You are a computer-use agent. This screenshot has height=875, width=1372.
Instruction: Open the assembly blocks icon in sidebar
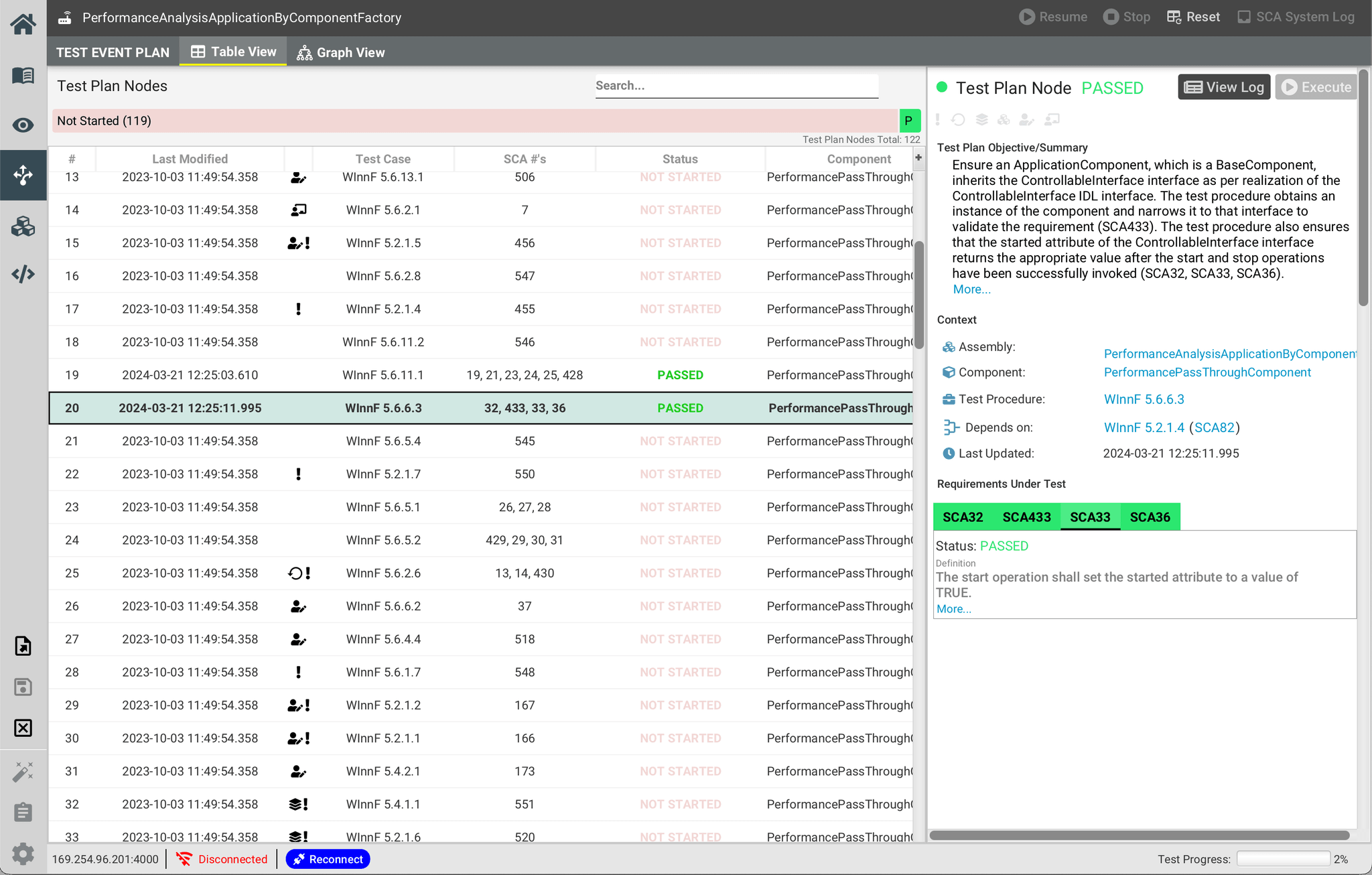click(x=23, y=226)
